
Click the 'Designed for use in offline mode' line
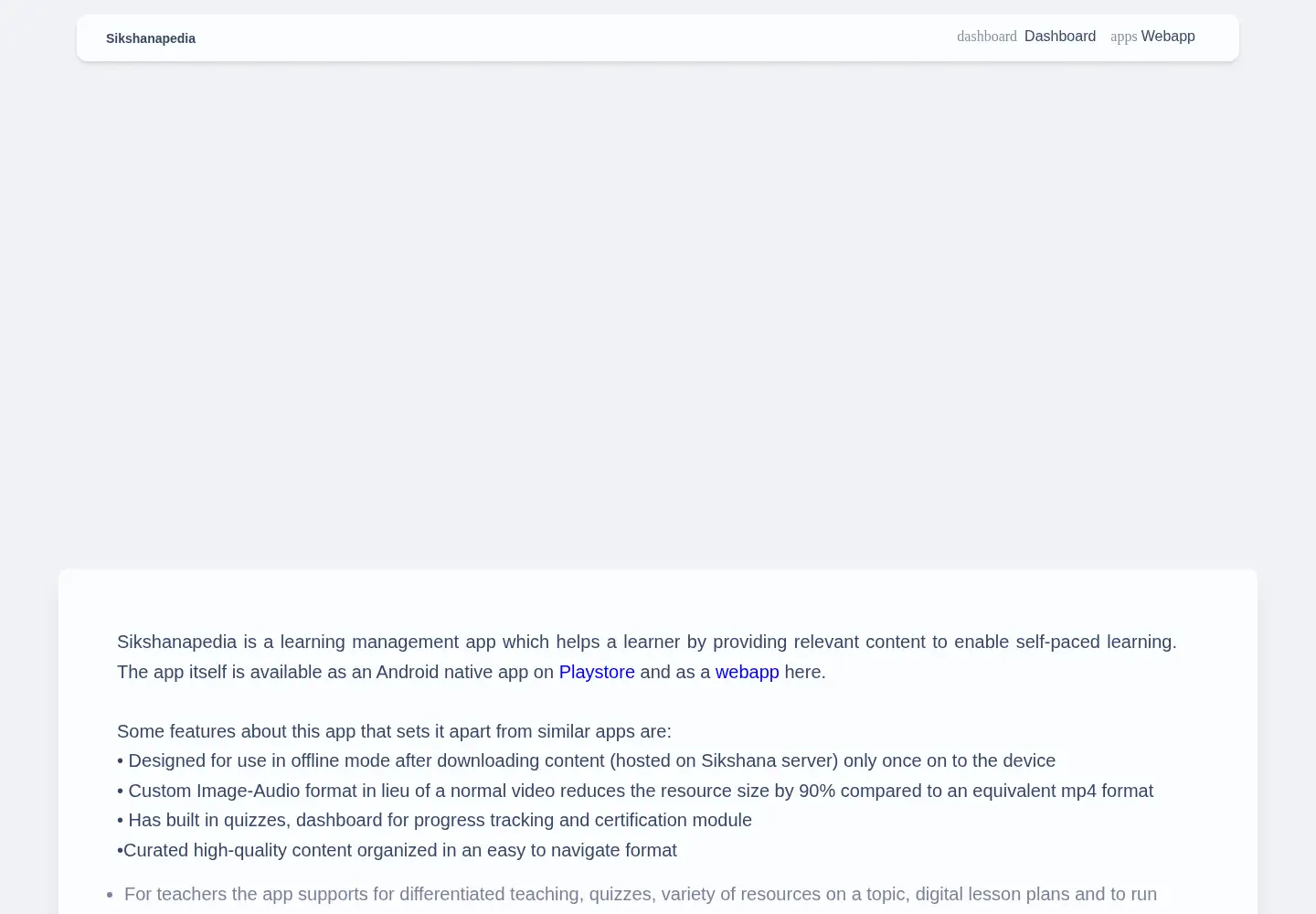coord(586,760)
